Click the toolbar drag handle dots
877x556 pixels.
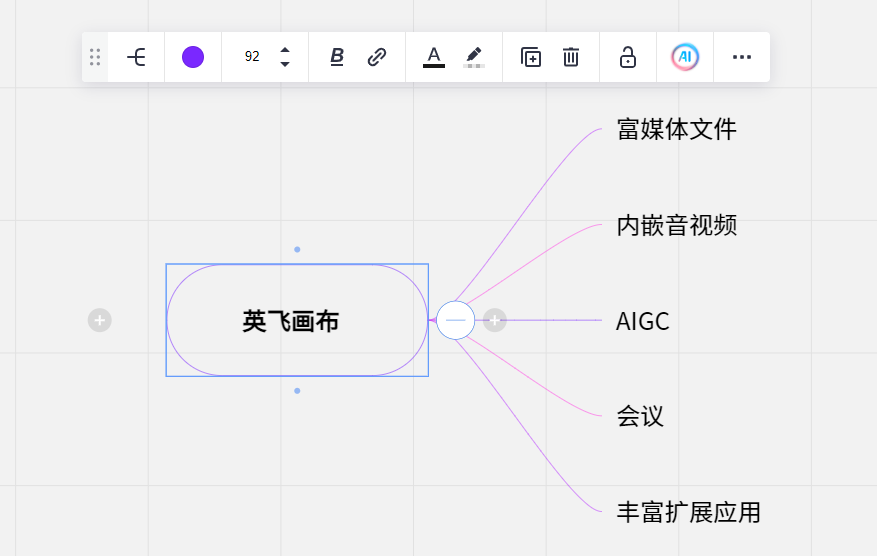click(95, 57)
